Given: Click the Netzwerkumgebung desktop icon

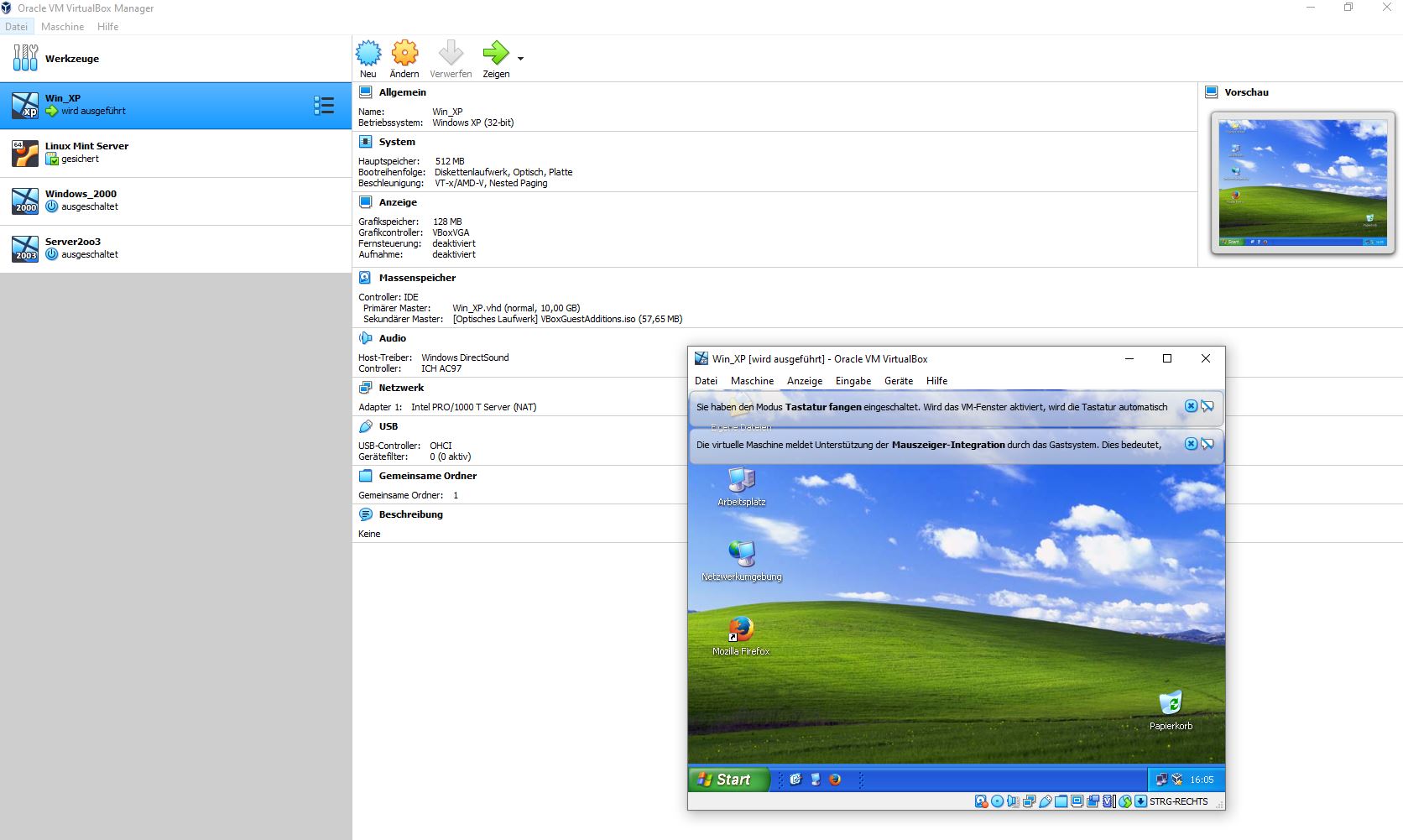Looking at the screenshot, I should pyautogui.click(x=742, y=561).
